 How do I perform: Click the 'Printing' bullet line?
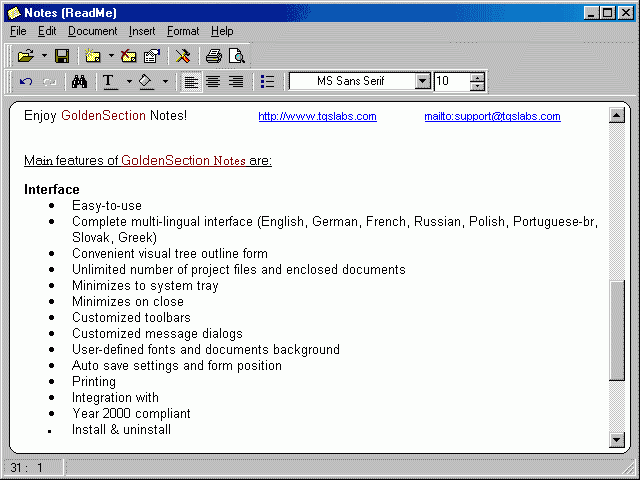94,381
